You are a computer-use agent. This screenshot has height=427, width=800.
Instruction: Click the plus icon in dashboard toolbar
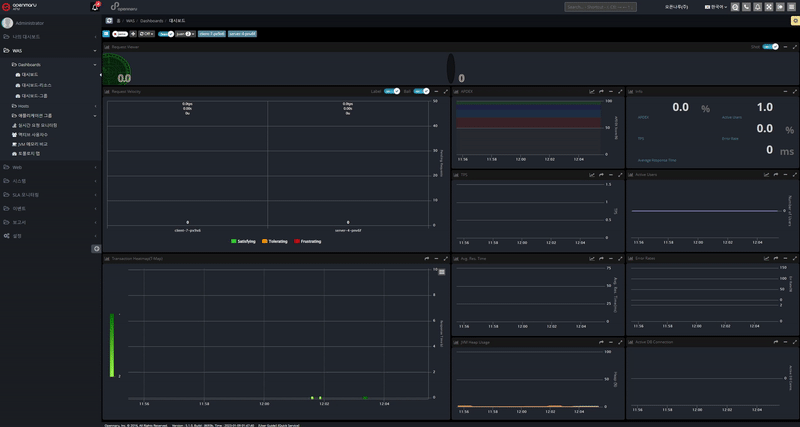(x=133, y=33)
